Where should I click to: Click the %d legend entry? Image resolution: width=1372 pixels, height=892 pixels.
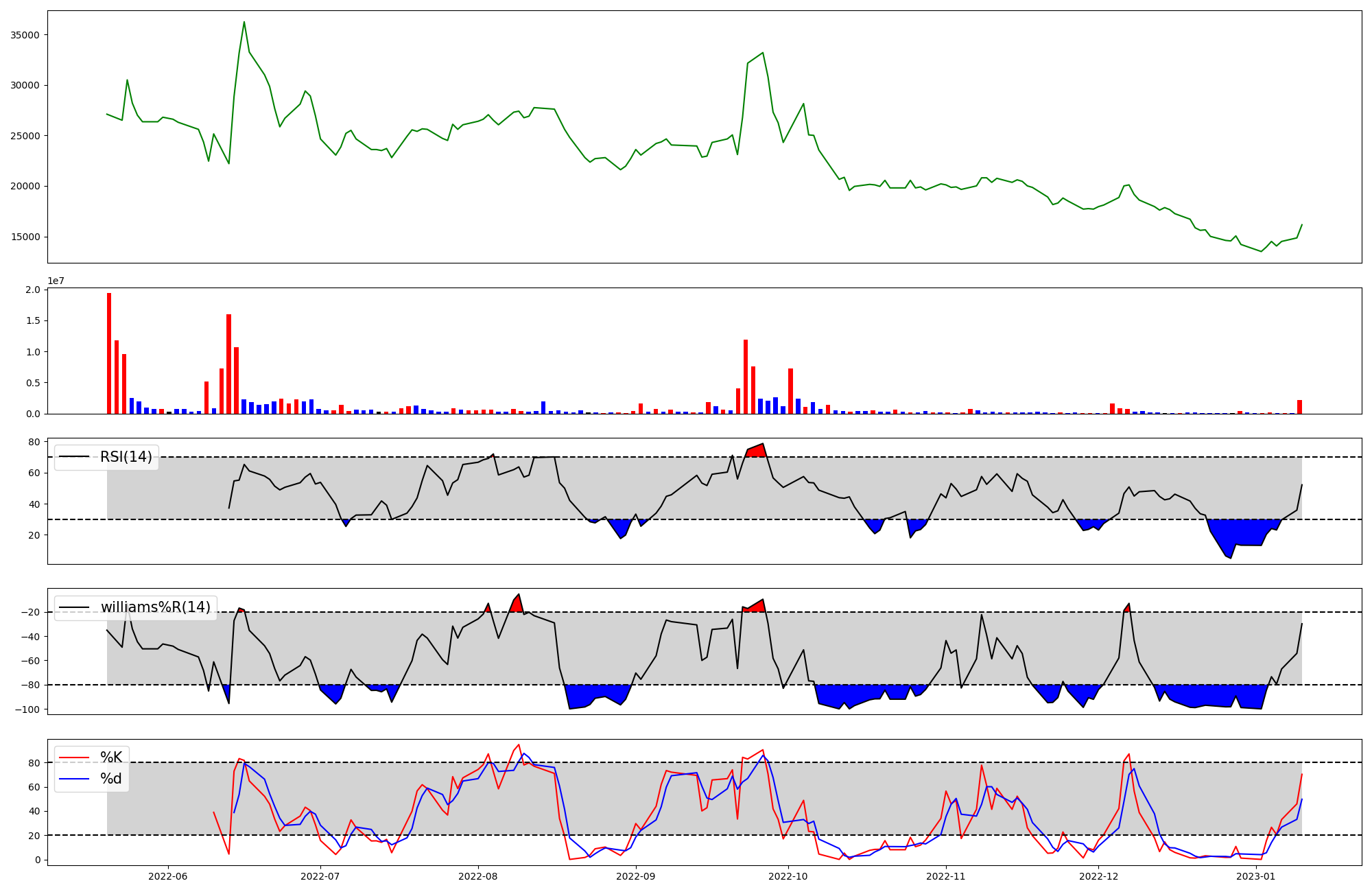[x=111, y=779]
